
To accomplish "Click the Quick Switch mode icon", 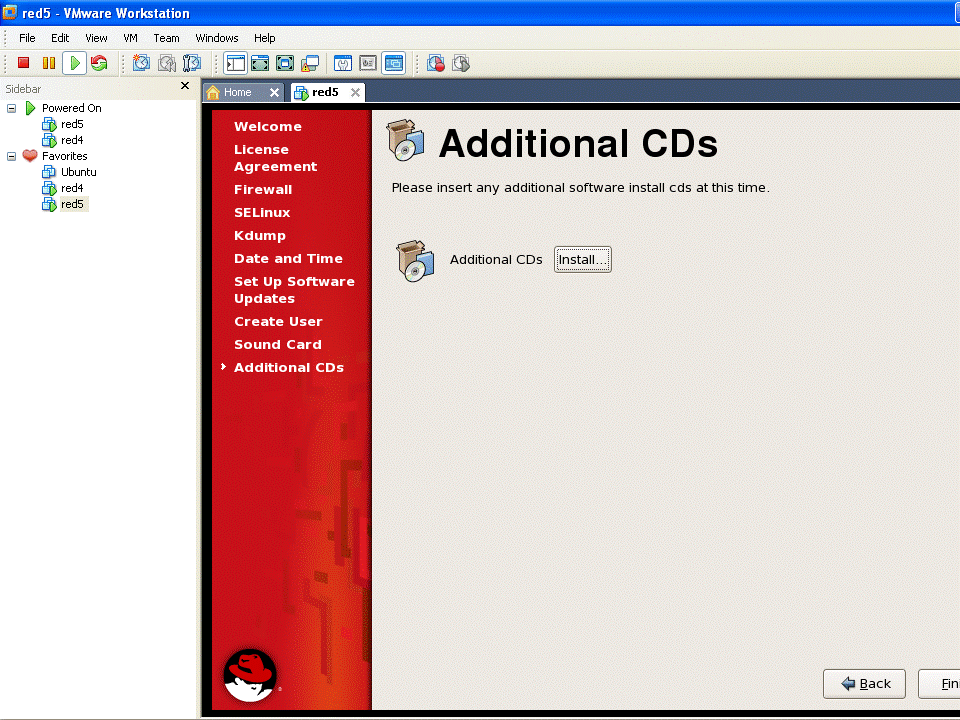I will [260, 63].
